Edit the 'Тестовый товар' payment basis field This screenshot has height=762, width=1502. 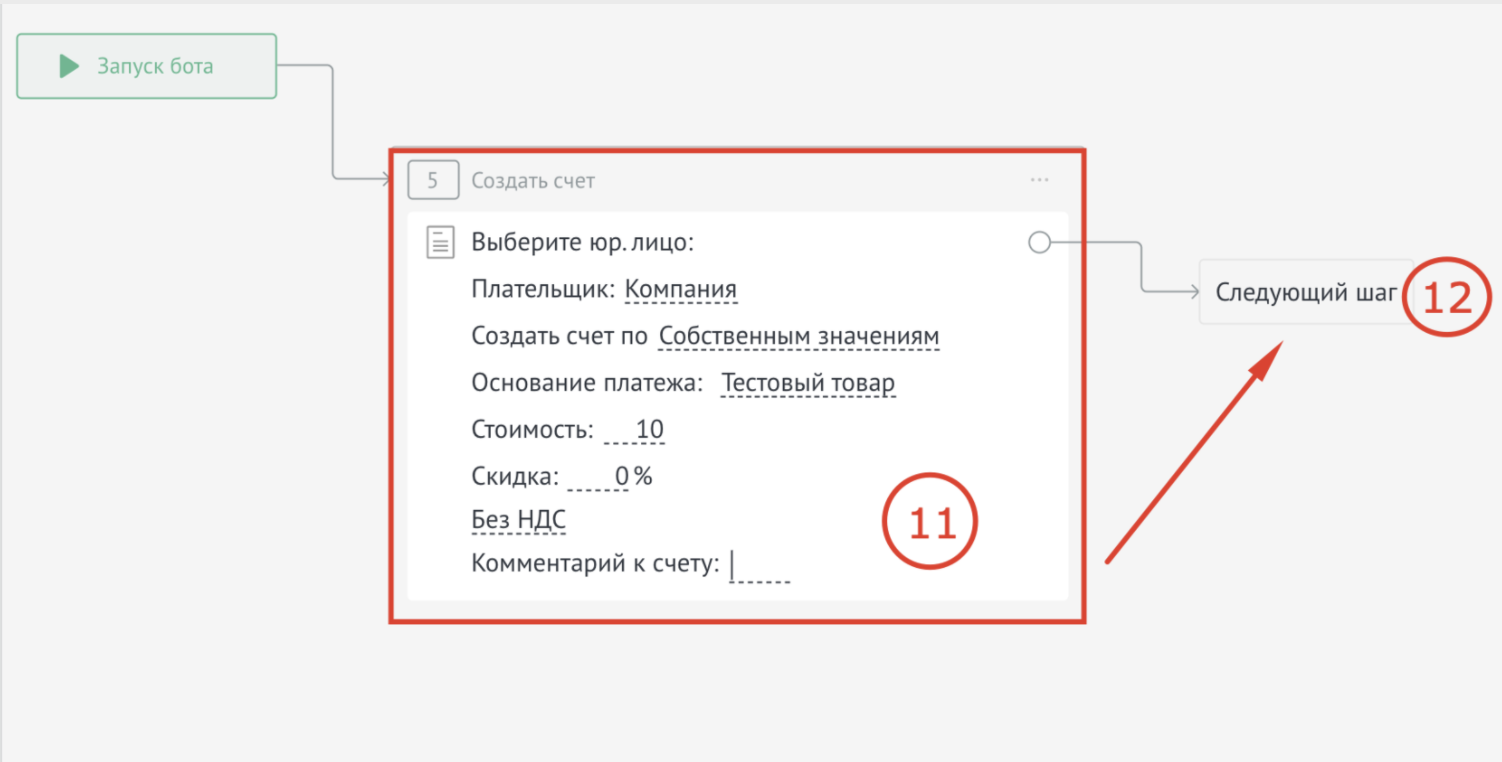[808, 383]
